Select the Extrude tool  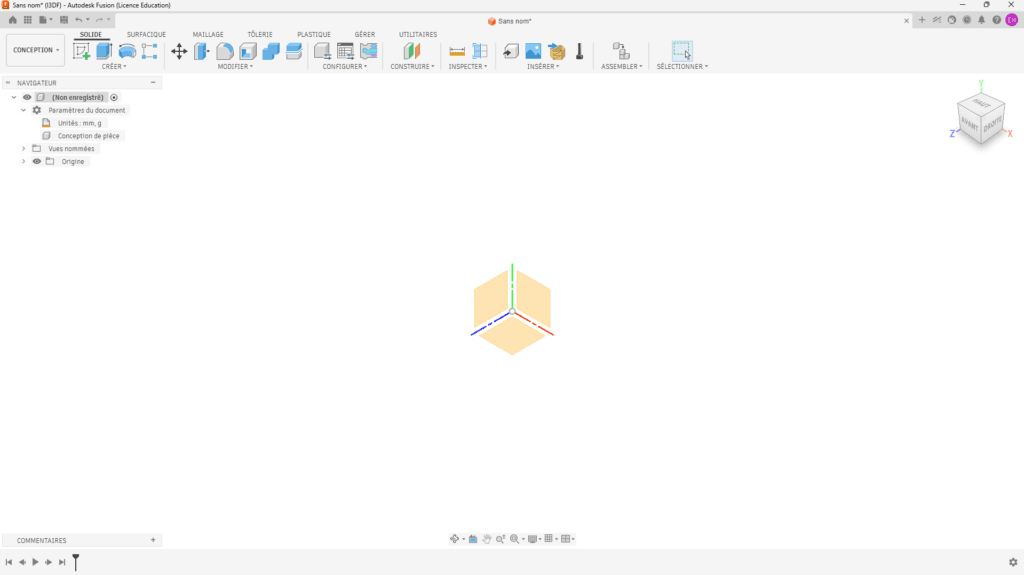tap(104, 51)
